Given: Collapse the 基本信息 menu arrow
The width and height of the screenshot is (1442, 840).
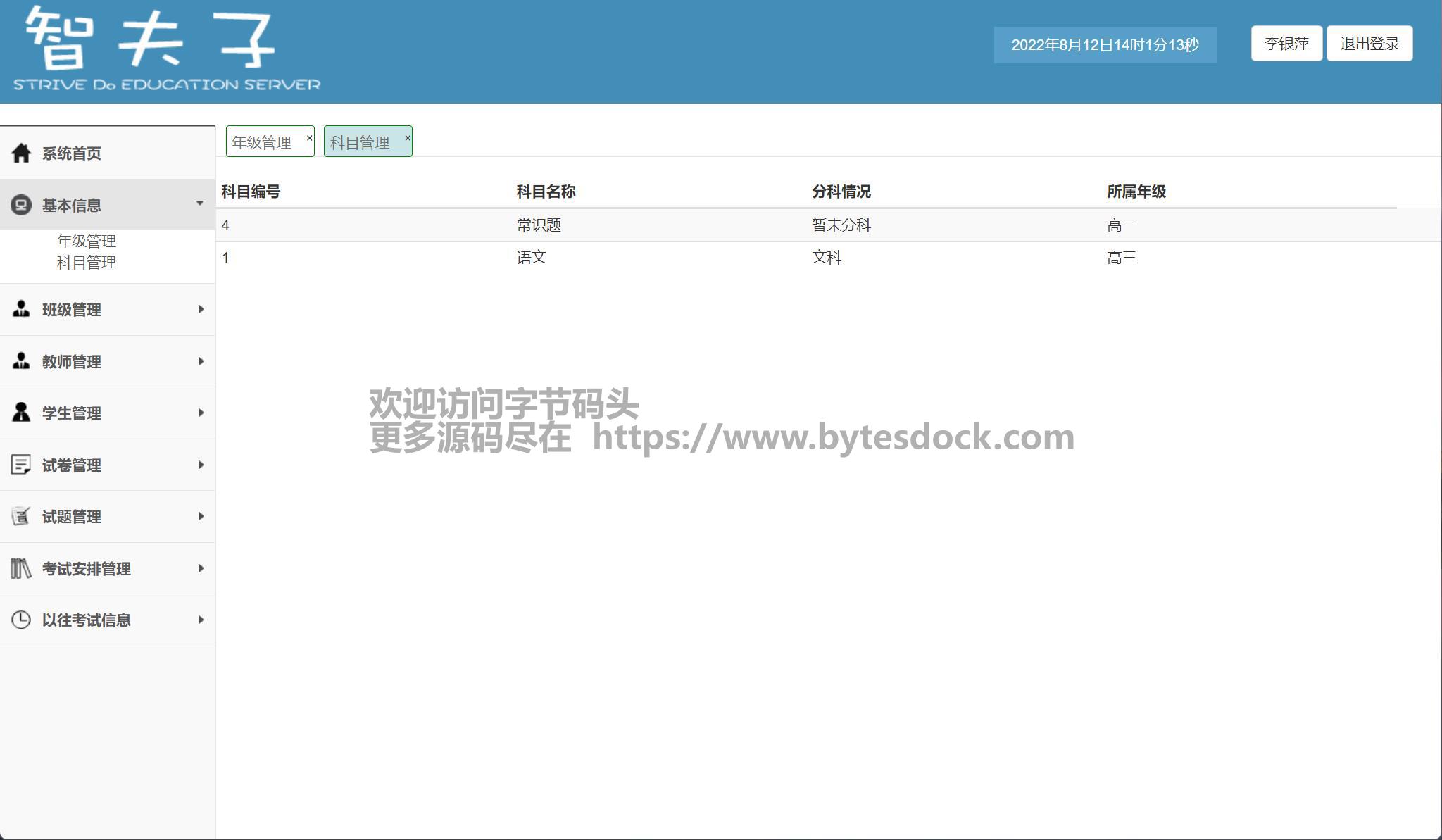Looking at the screenshot, I should 200,203.
